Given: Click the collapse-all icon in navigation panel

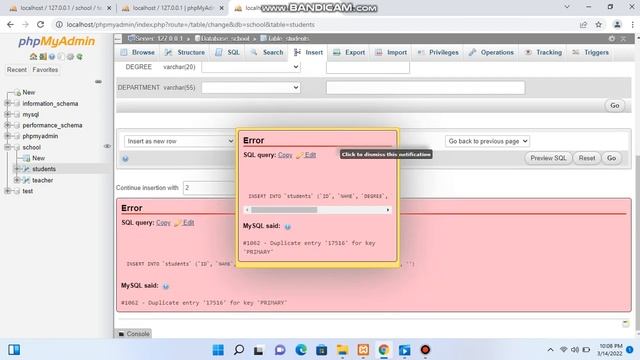Looking at the screenshot, I should [x=98, y=82].
